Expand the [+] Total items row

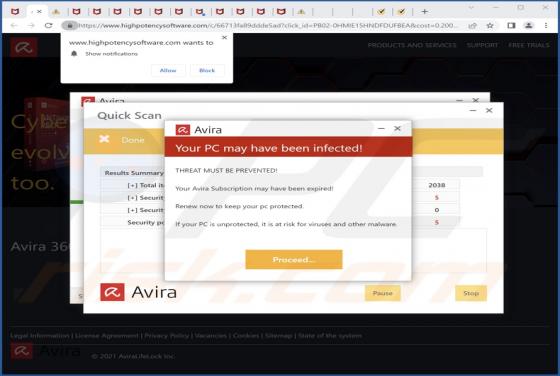point(145,185)
